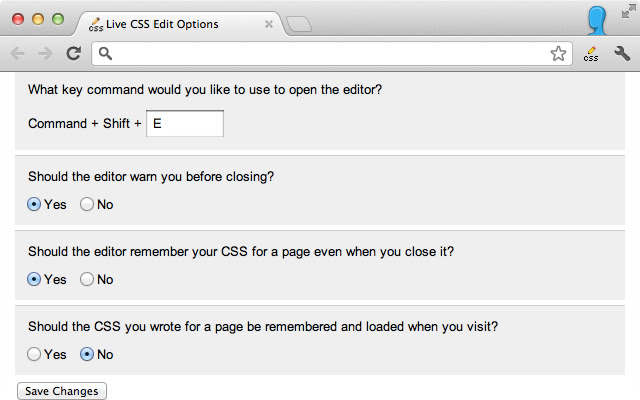This screenshot has height=400, width=640.
Task: Select Yes for remember CSS on close
Action: [34, 279]
